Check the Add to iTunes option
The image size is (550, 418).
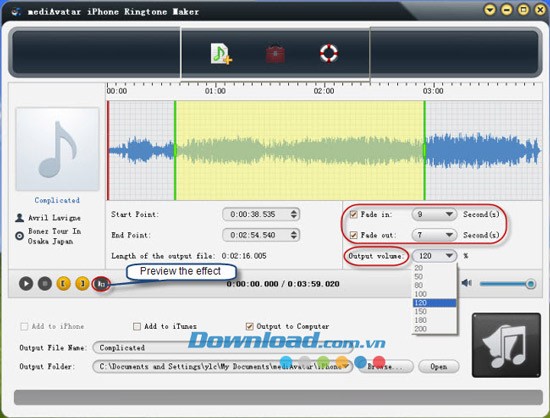tap(137, 326)
